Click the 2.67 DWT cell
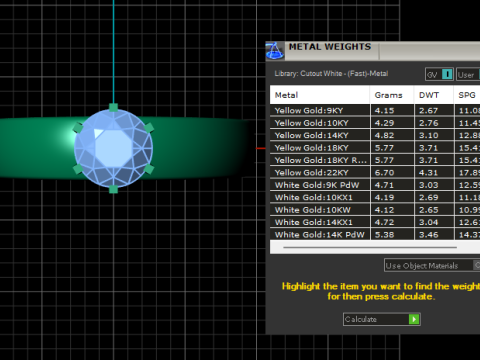The width and height of the screenshot is (480, 360). (434, 110)
